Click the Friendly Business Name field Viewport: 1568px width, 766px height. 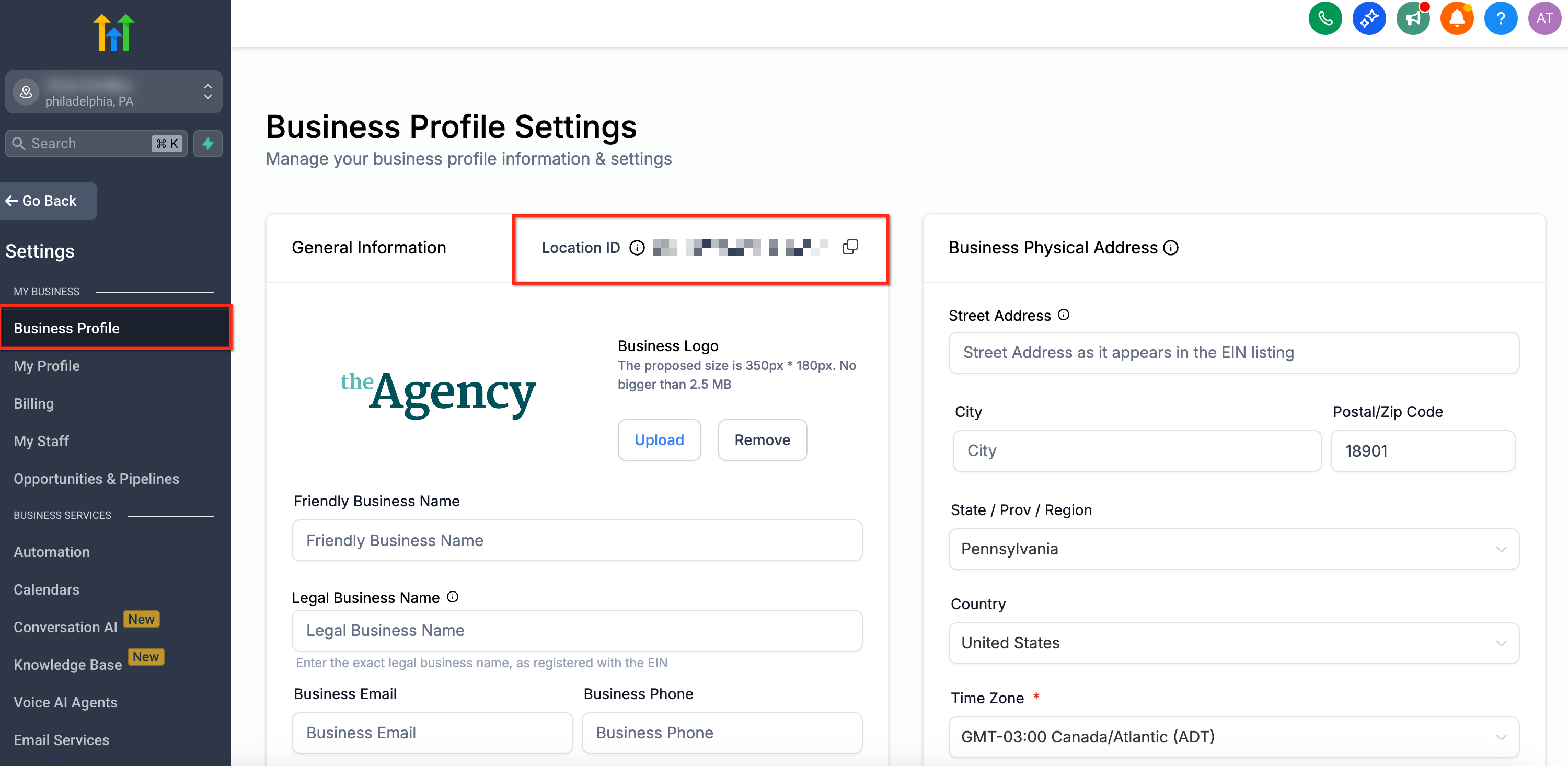[577, 540]
